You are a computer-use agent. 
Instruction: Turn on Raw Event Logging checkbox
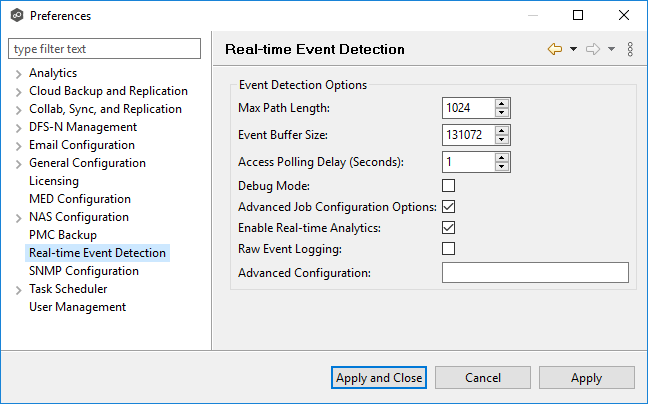pos(449,249)
